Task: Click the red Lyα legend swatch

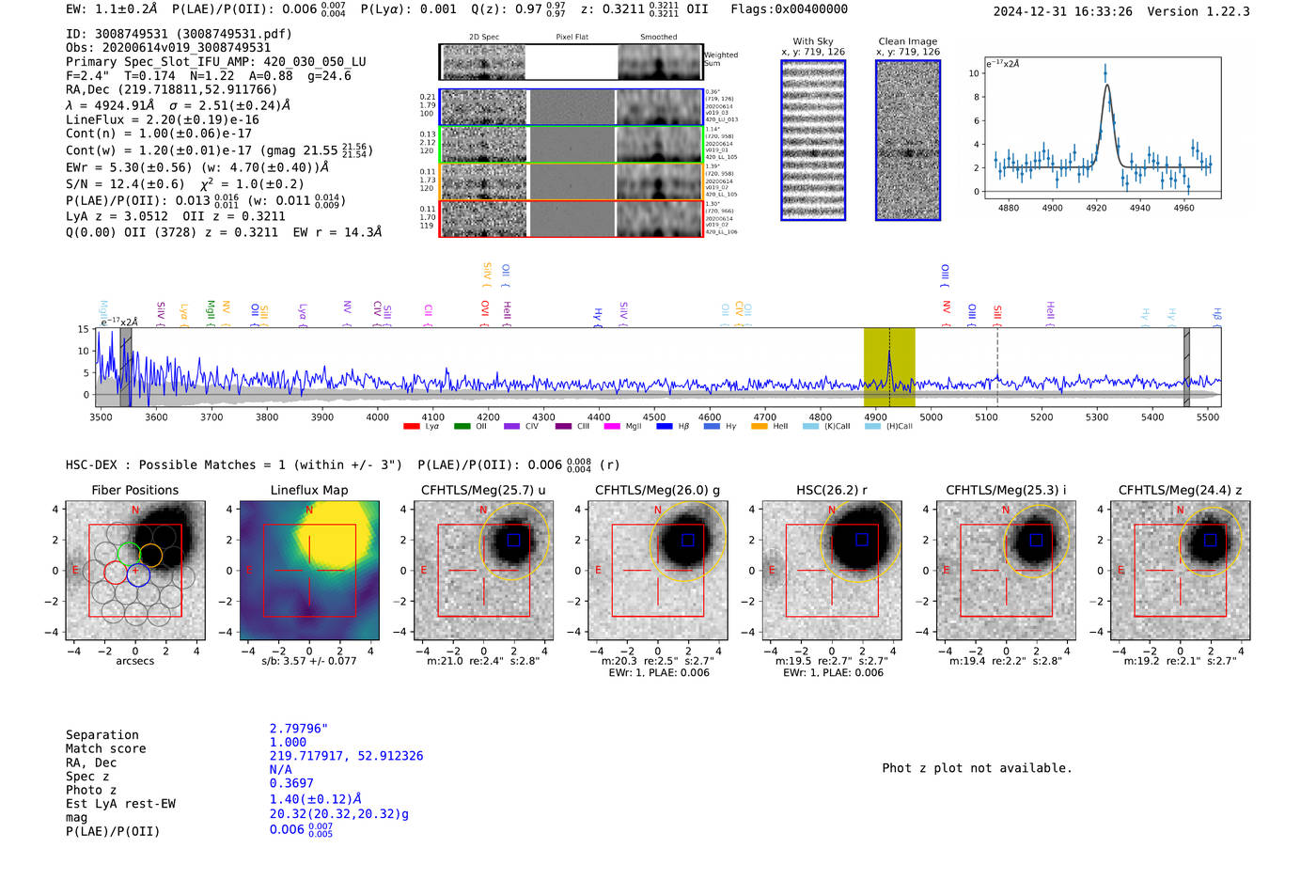Action: [x=411, y=426]
